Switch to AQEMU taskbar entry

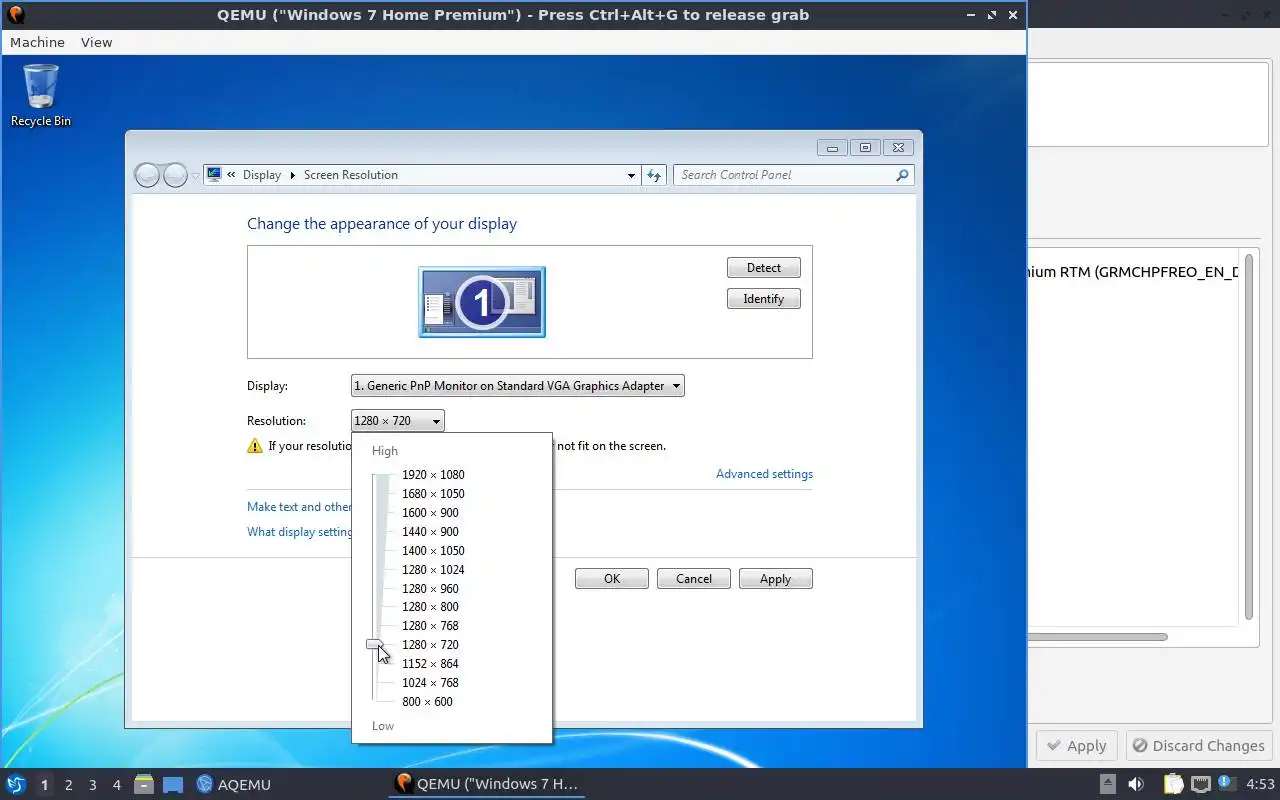pos(234,785)
